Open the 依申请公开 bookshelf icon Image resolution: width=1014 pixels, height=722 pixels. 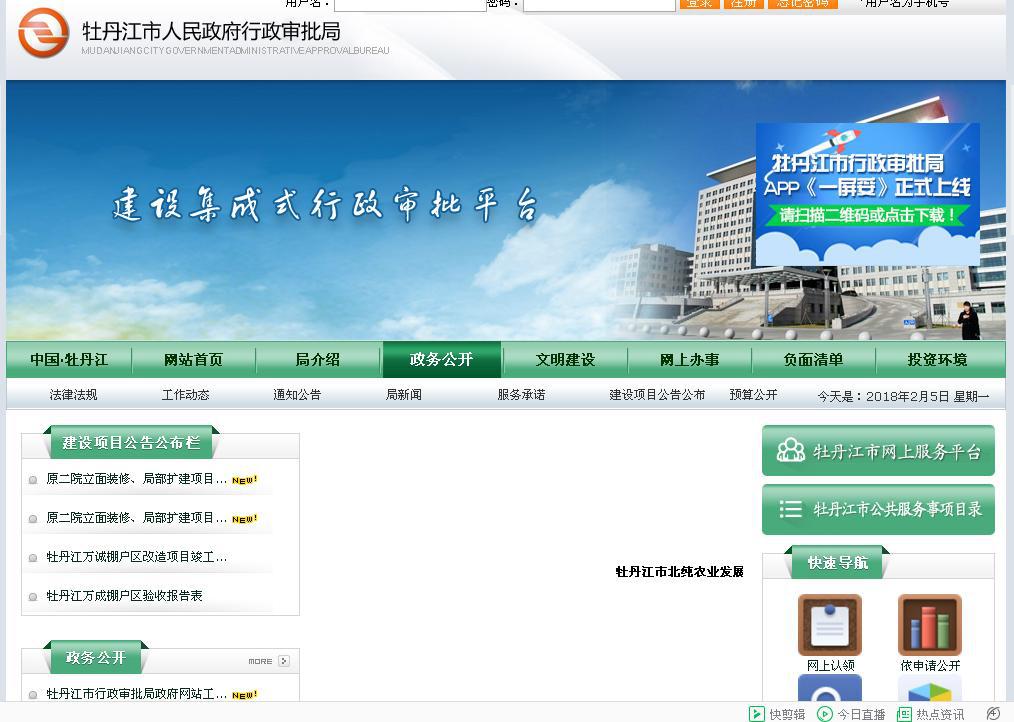tap(929, 624)
